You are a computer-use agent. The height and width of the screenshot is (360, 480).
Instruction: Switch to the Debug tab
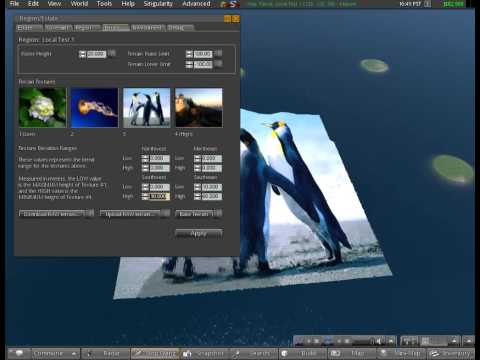(180, 28)
